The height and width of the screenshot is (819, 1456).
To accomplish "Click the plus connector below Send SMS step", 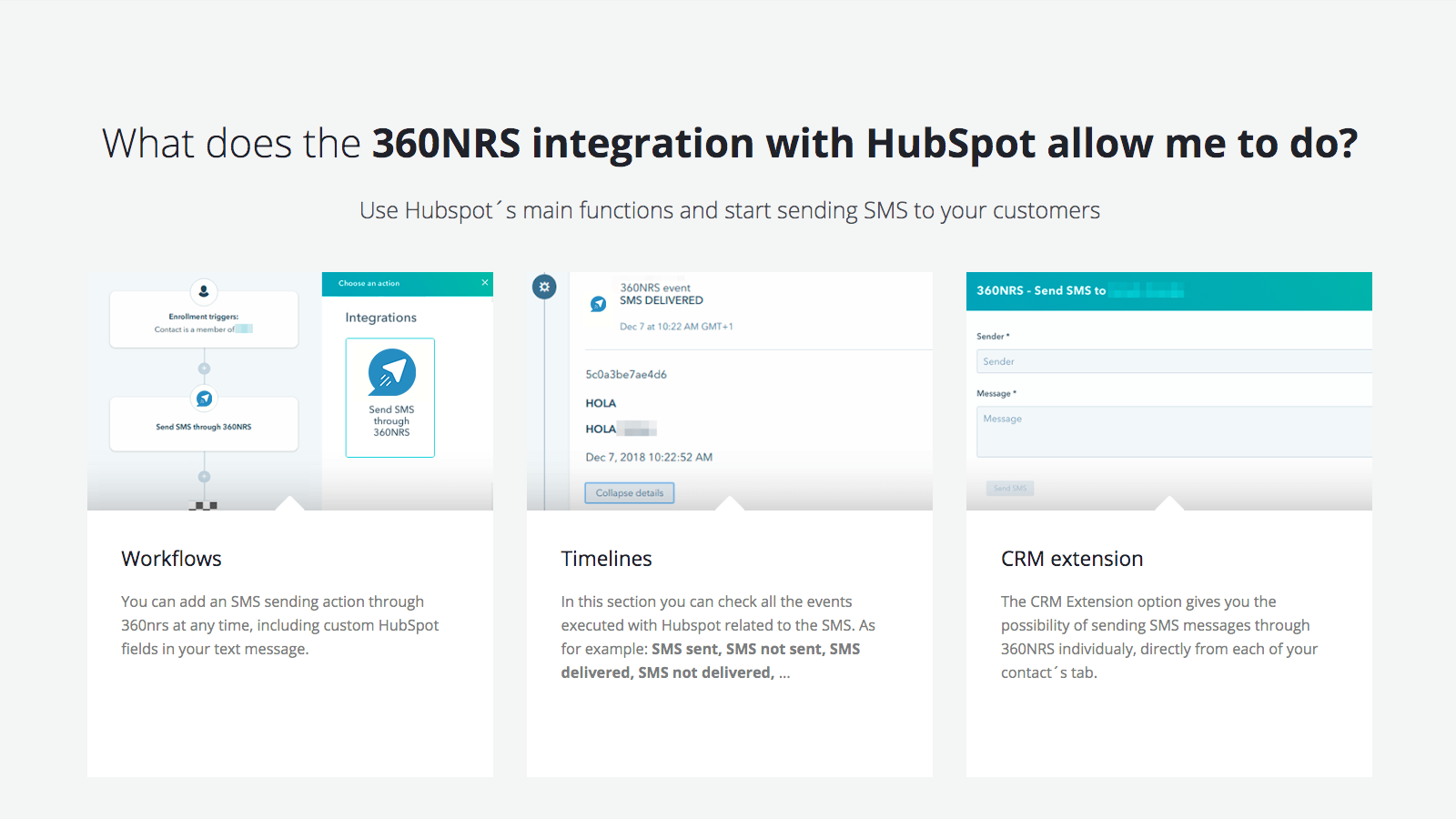I will 204,477.
